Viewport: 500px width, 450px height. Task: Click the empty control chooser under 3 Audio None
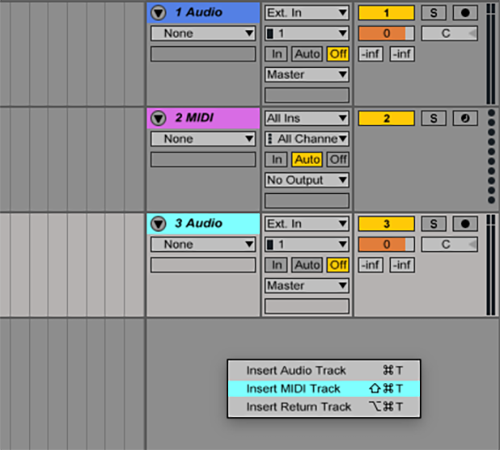click(203, 265)
